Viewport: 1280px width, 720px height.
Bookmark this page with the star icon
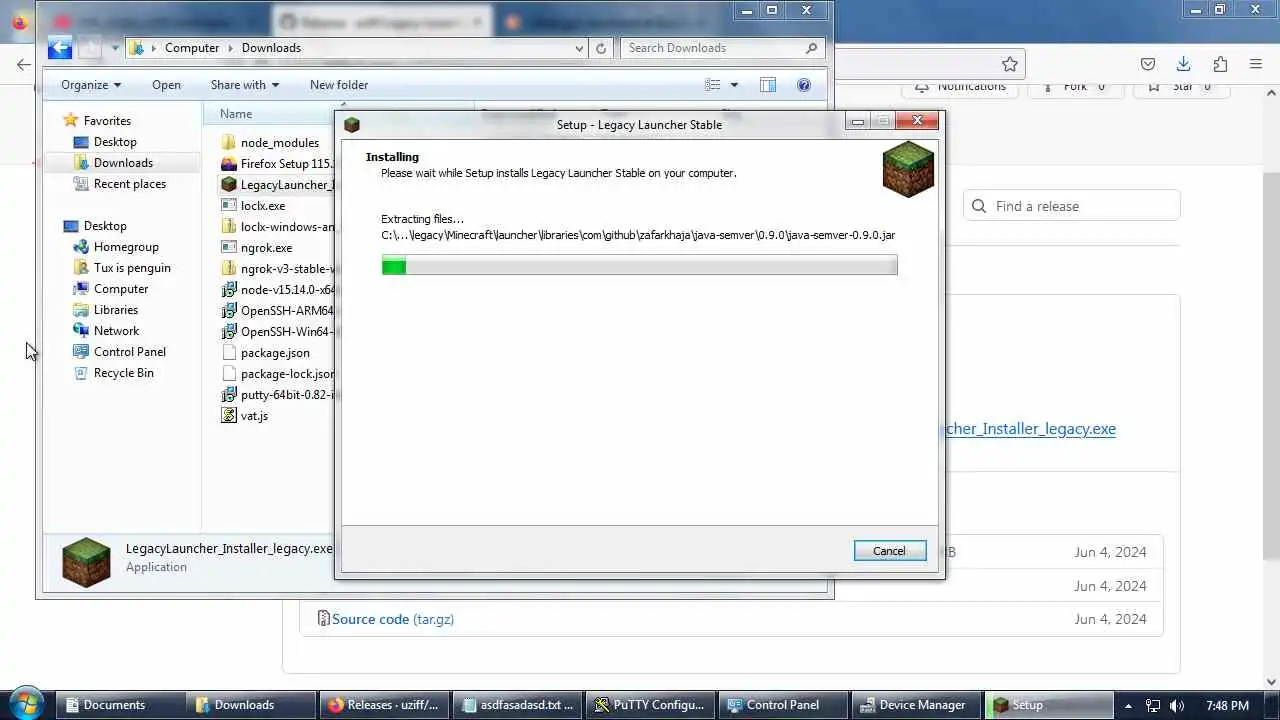pyautogui.click(x=1010, y=64)
